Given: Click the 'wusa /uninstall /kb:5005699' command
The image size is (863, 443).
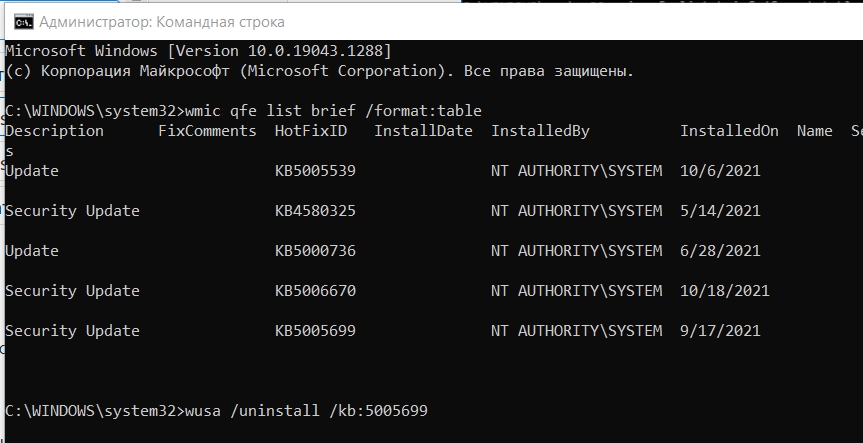Looking at the screenshot, I should coord(307,411).
